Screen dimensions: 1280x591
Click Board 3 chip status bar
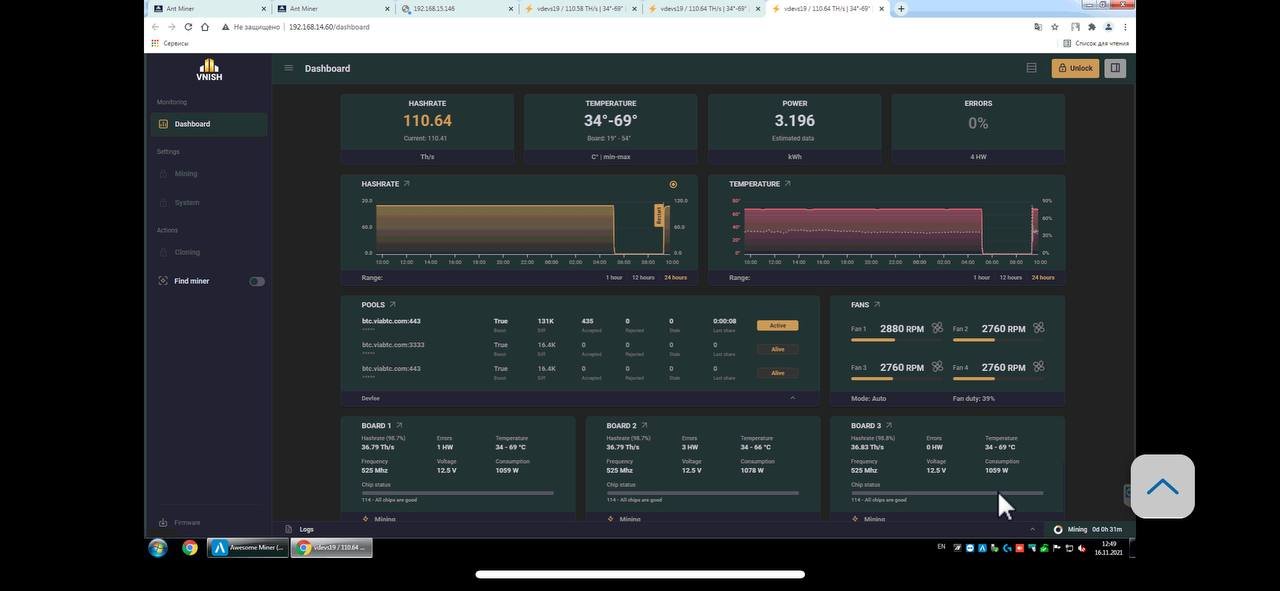click(x=947, y=493)
